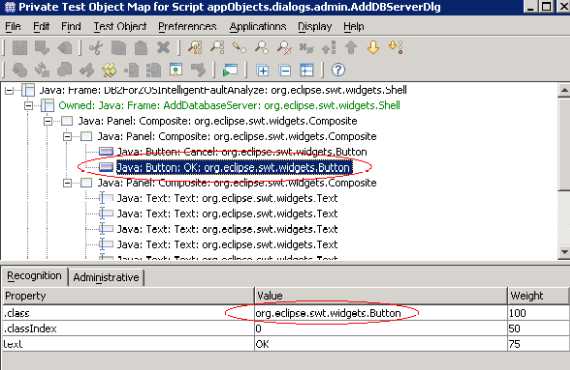Open the Help menu

pos(354,27)
